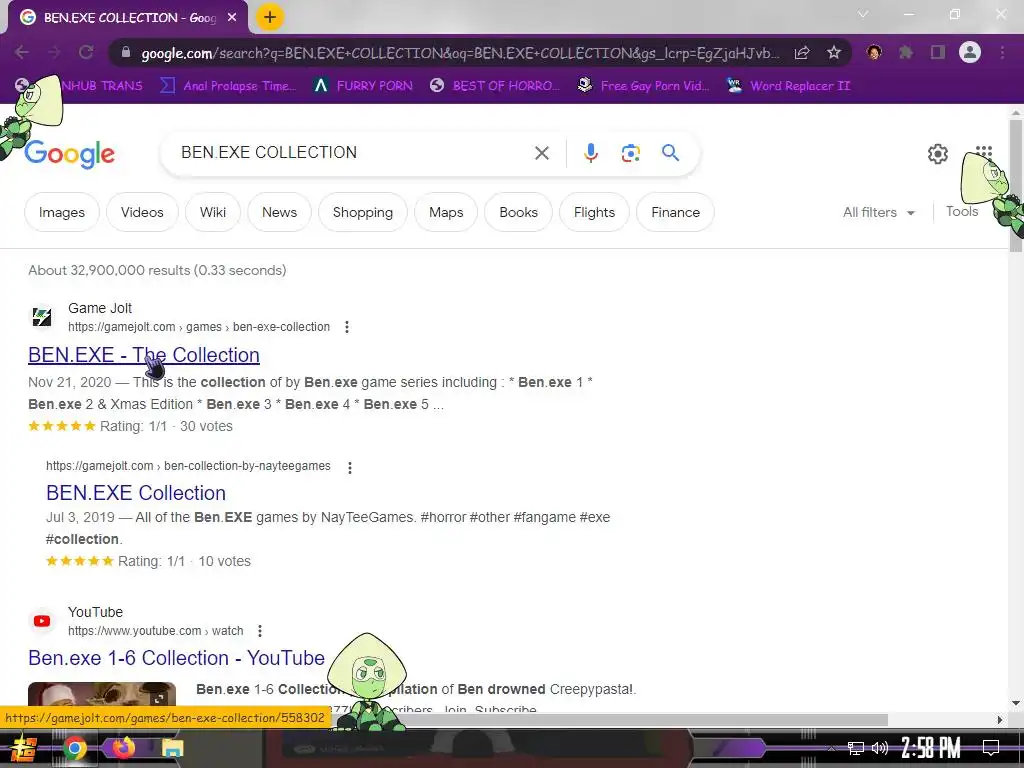Select the Wiki filter chip
The image size is (1024, 768).
coord(213,212)
